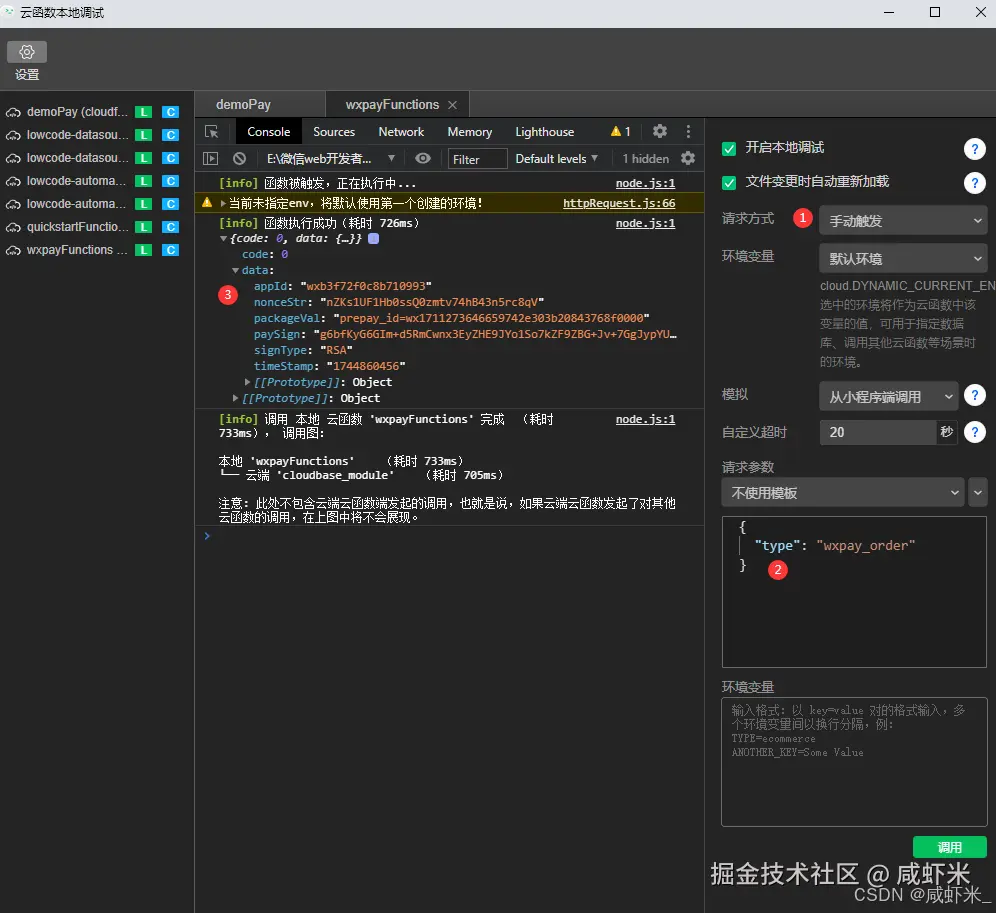996x913 pixels.
Task: Select first lowcode-datasou... function
Action: (77, 135)
